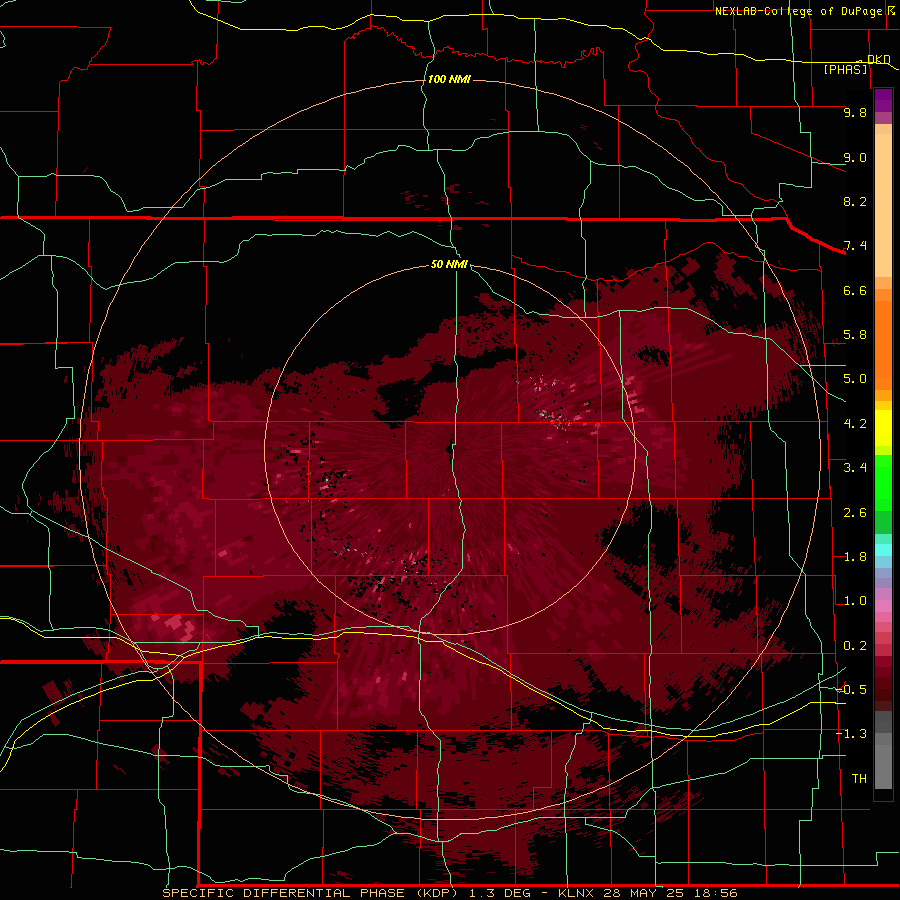Click the 1.8 value on the scale

[x=855, y=557]
